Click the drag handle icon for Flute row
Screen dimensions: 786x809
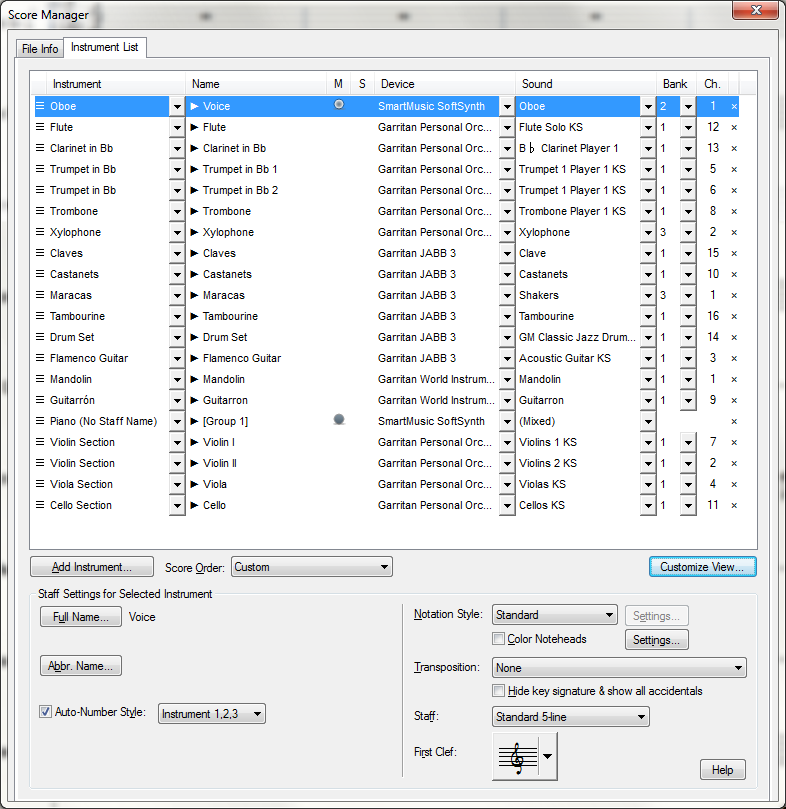point(40,127)
